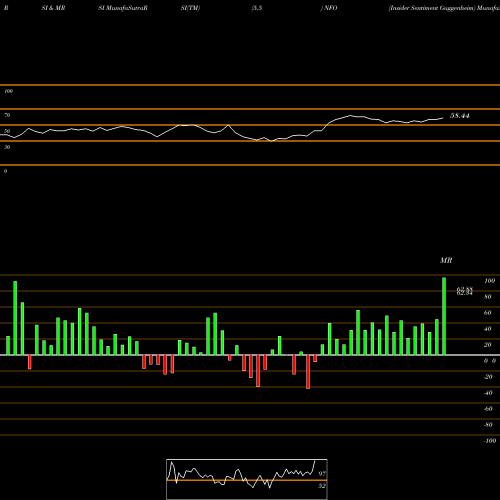Click the MR axis label 60
500x500 pixels.
point(488,313)
